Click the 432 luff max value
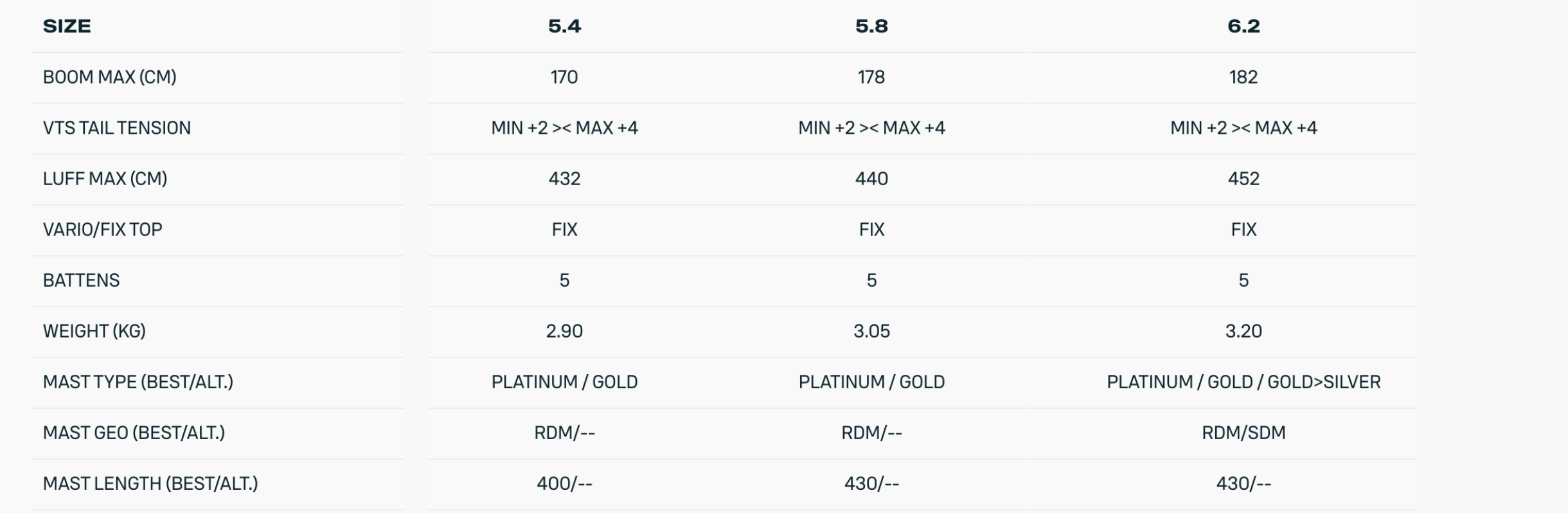 (x=564, y=179)
